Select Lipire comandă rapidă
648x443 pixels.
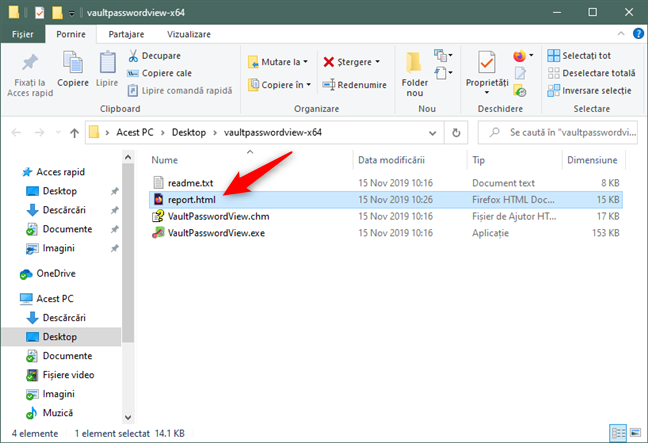(180, 91)
